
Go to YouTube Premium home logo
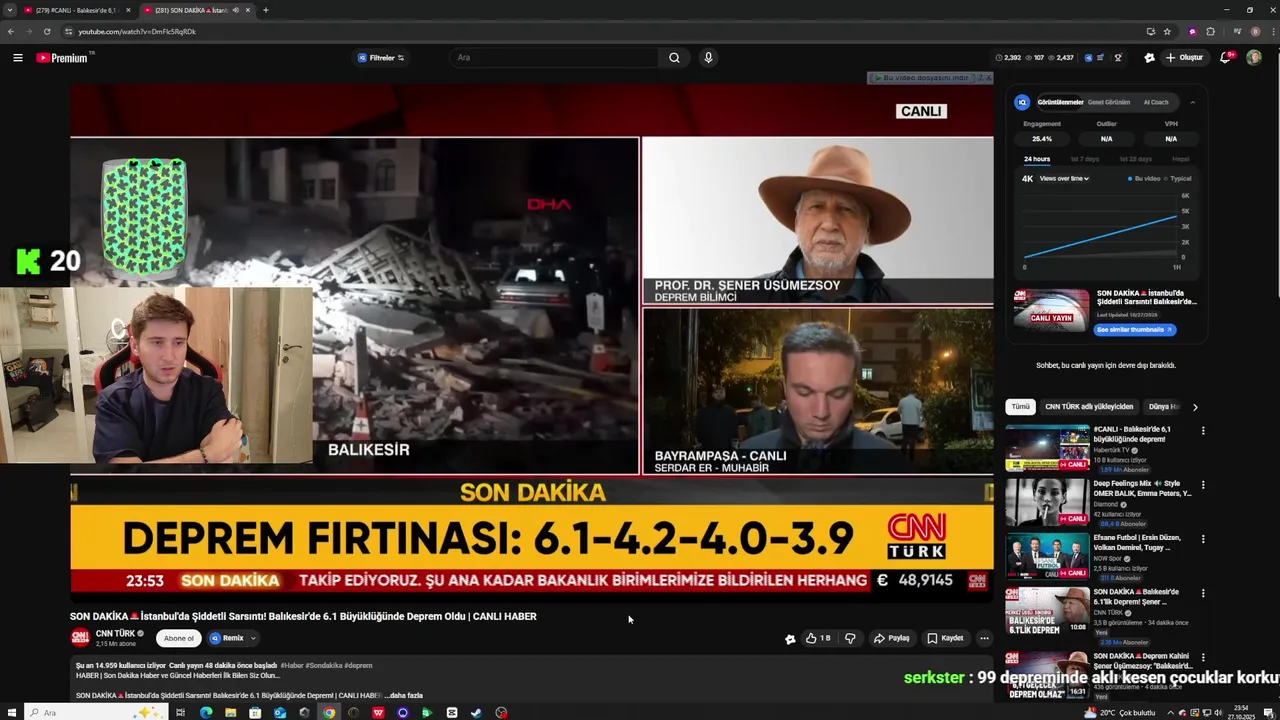(63, 58)
